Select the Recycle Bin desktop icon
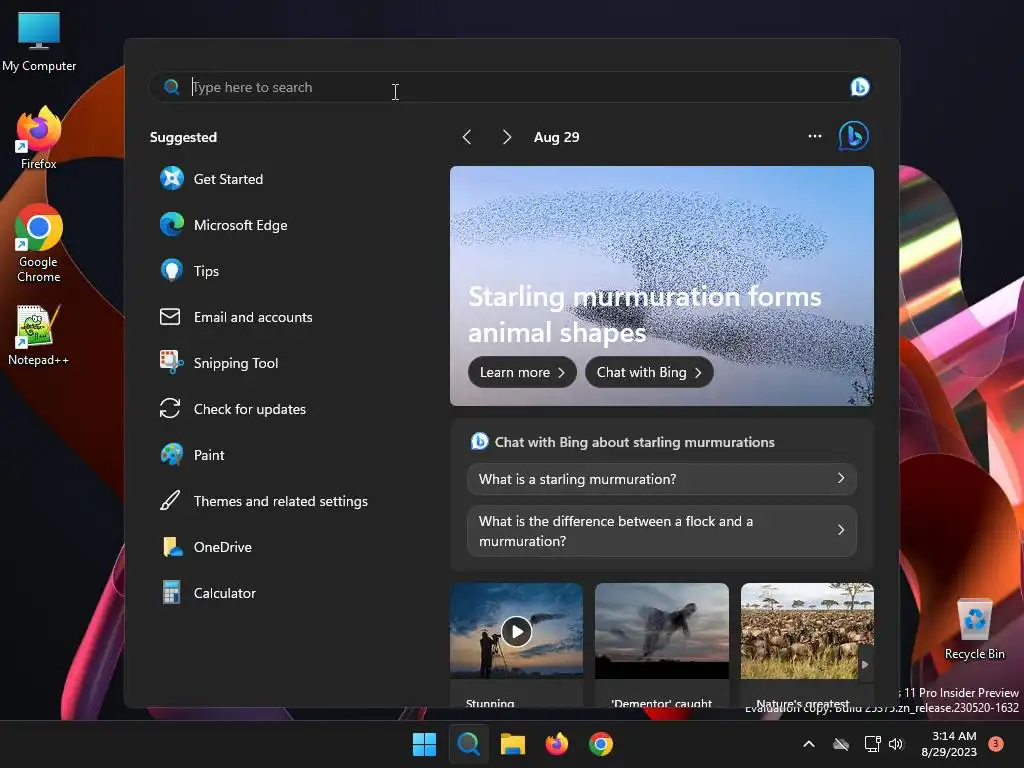Viewport: 1024px width, 768px height. pyautogui.click(x=974, y=629)
